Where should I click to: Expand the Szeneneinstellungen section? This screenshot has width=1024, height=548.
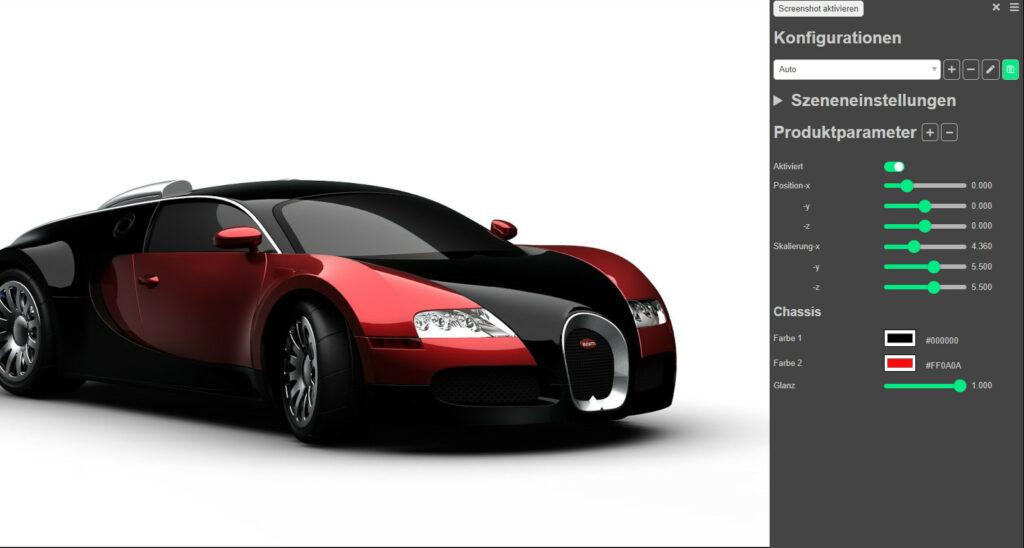tap(865, 101)
